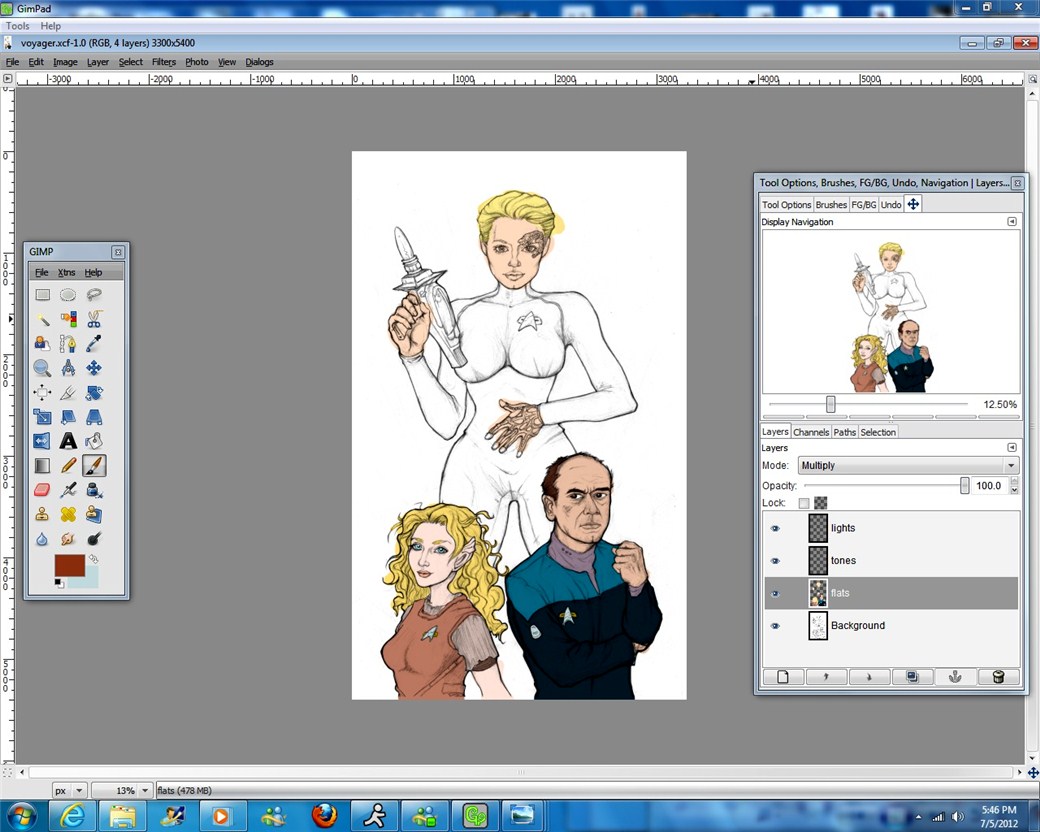The width and height of the screenshot is (1040, 832).
Task: Select the Airbrush tool
Action: point(68,490)
